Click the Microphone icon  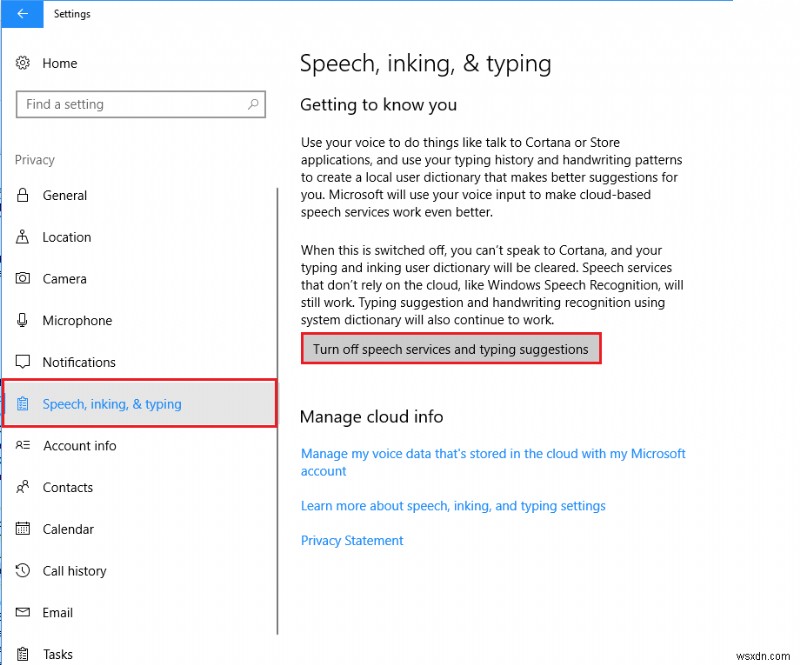(23, 320)
